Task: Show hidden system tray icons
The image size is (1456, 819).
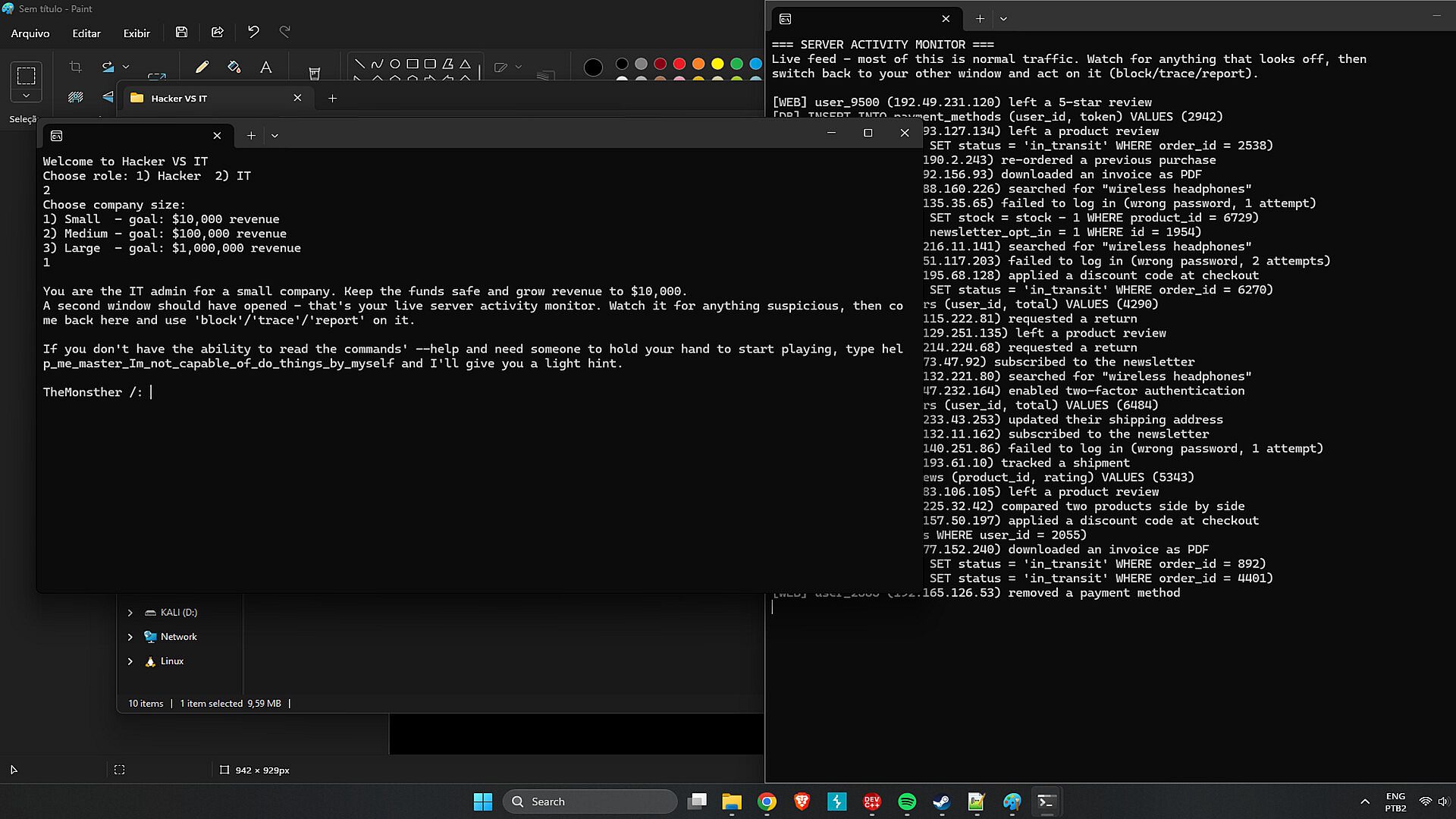Action: [1365, 802]
